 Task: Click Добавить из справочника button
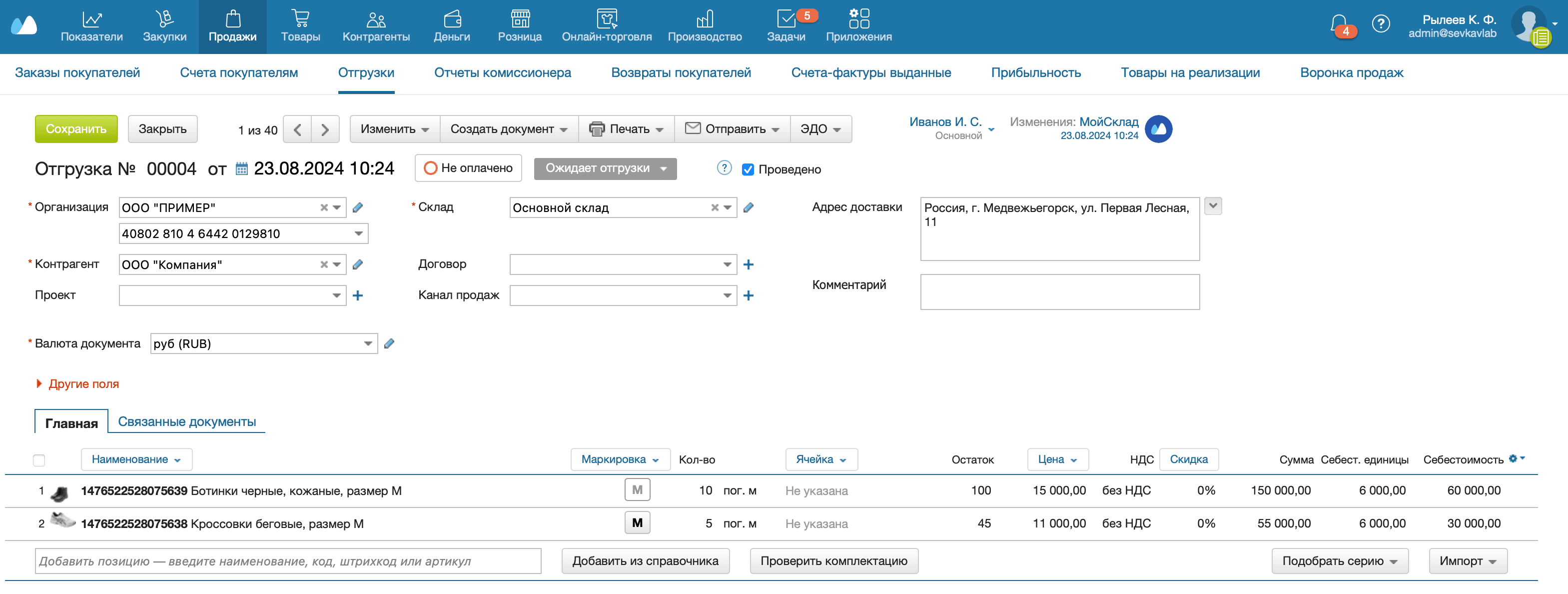pyautogui.click(x=645, y=560)
